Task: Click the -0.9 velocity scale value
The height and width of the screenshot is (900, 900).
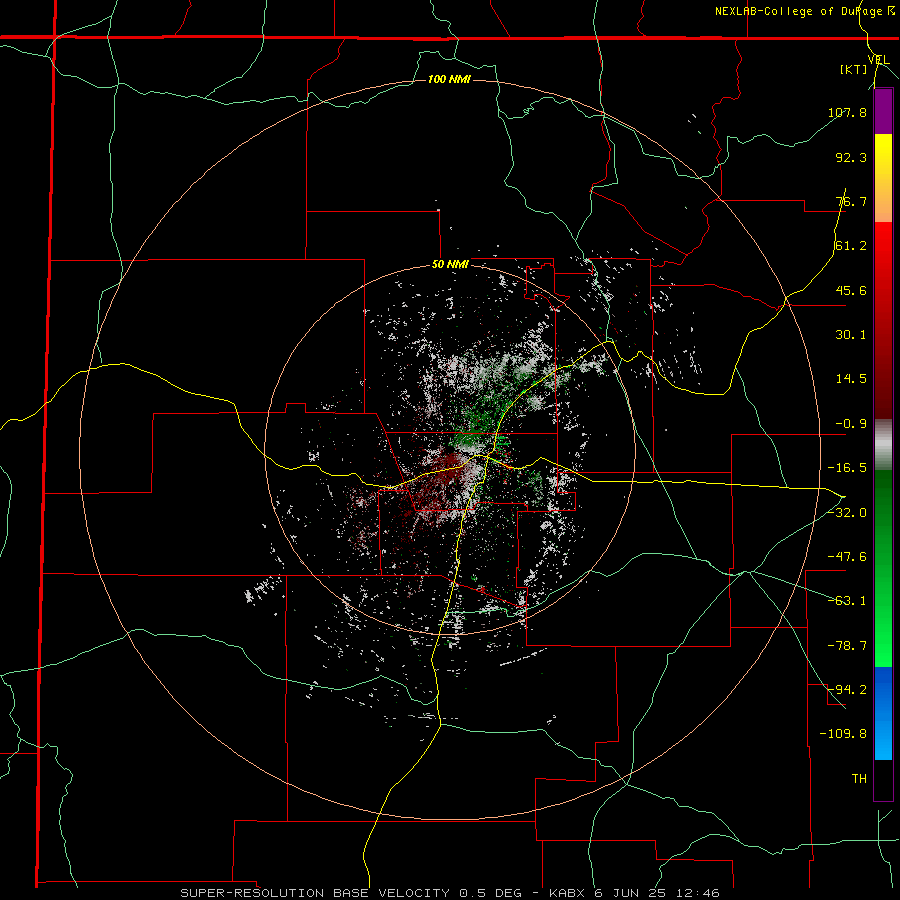Action: [851, 424]
